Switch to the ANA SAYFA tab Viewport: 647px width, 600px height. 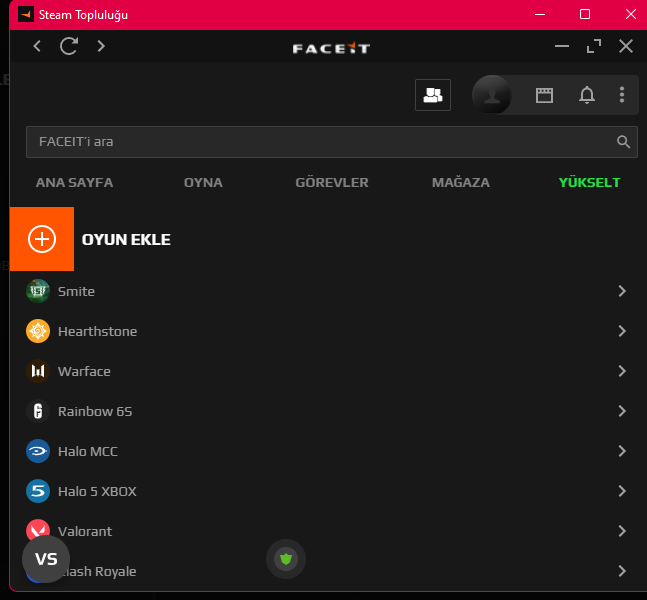(x=74, y=182)
